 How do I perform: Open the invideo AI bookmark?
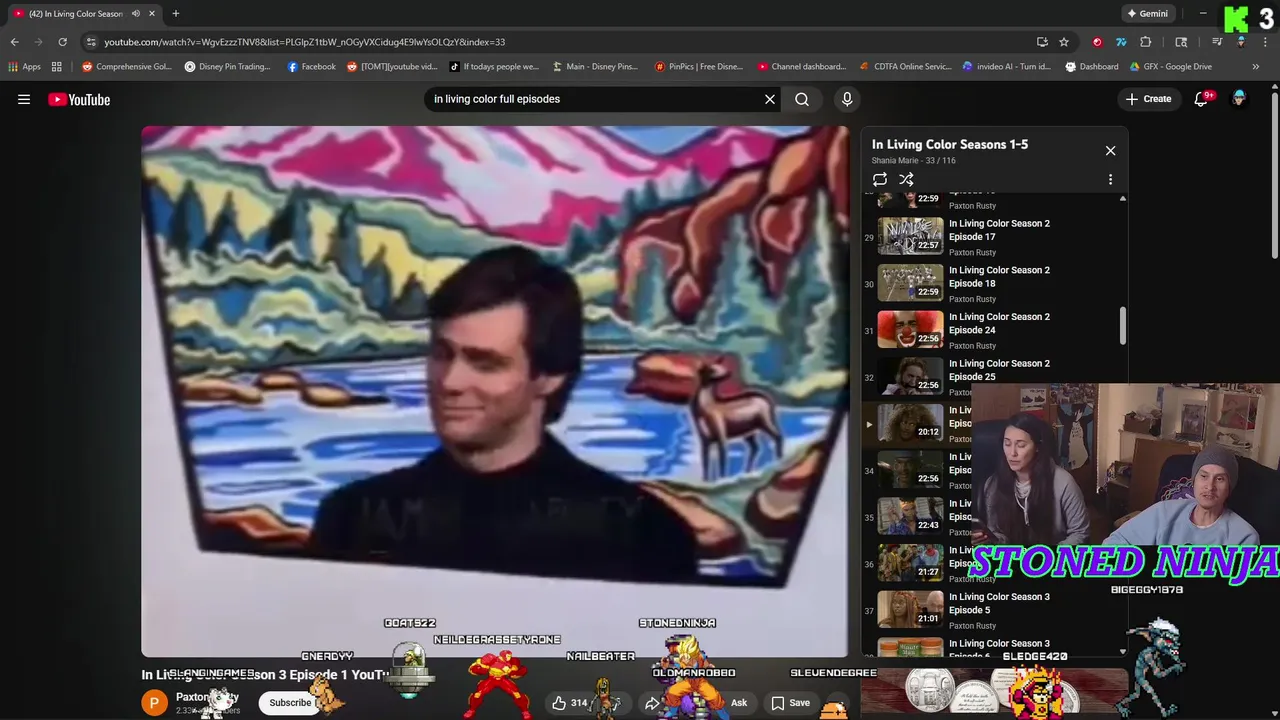tap(1007, 67)
